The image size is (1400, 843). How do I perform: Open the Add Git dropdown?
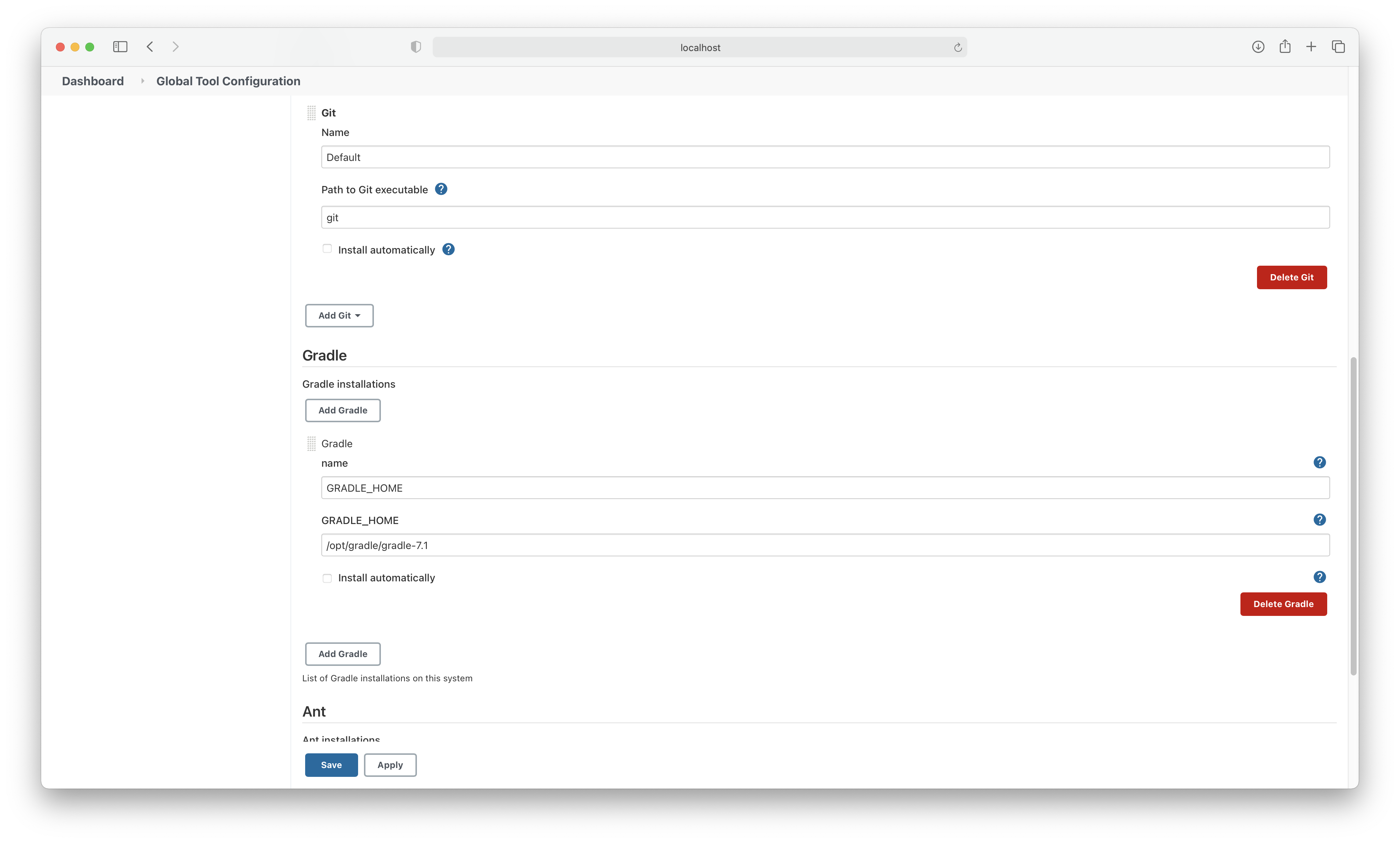point(339,316)
